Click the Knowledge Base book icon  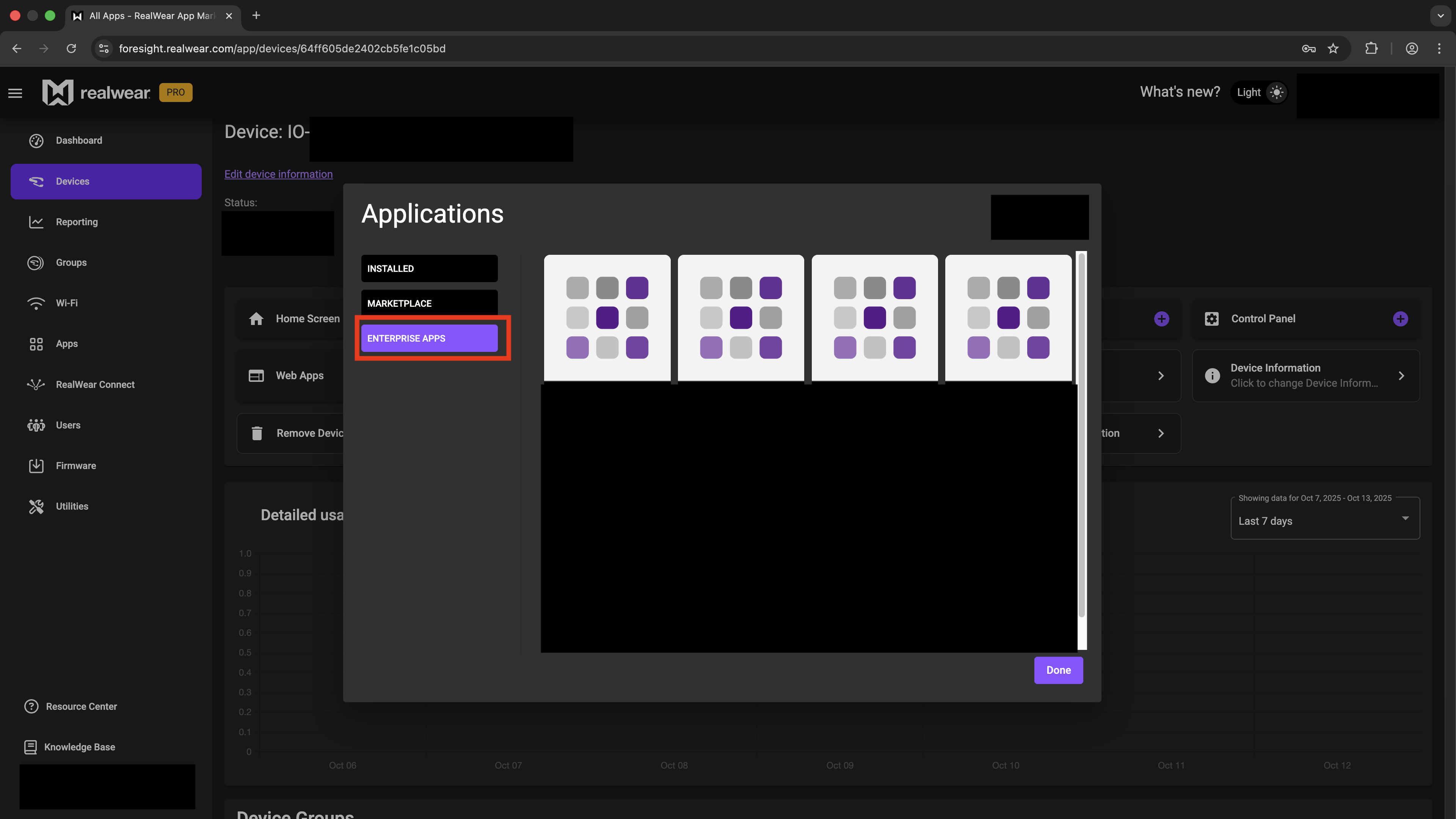30,747
